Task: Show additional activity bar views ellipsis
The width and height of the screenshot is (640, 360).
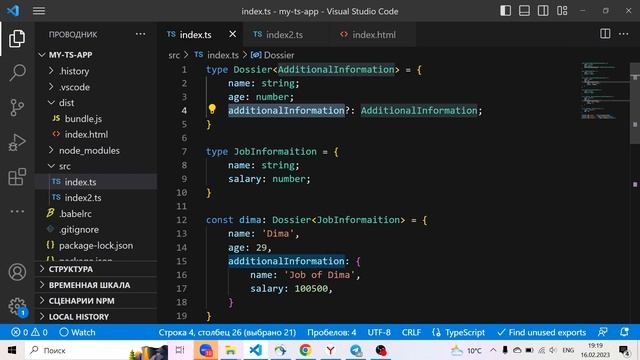Action: click(17, 211)
